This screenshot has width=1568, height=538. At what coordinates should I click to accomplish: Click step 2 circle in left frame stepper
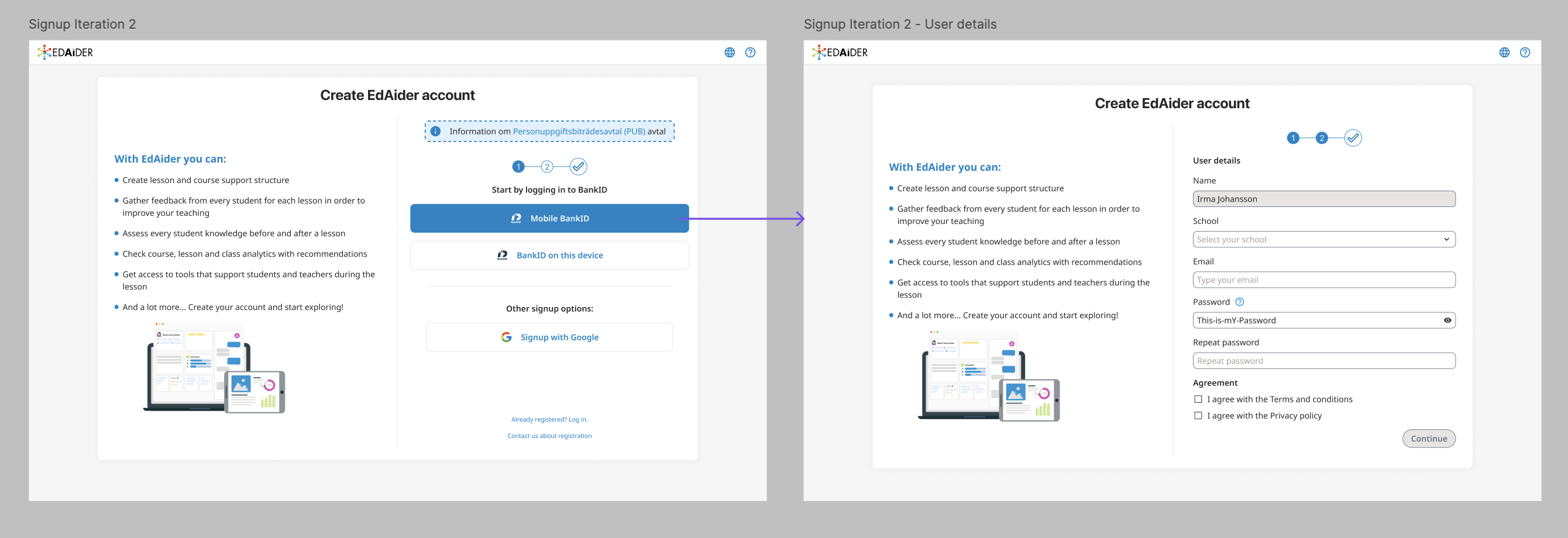[x=546, y=167]
